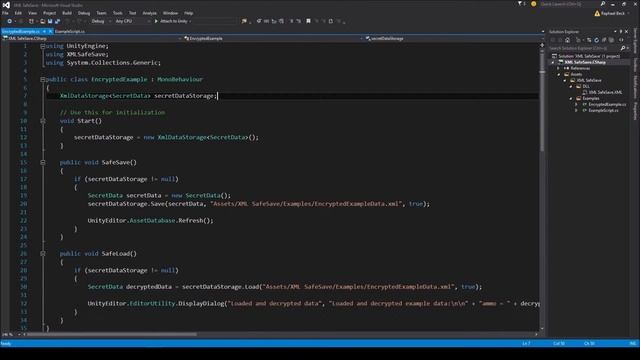The height and width of the screenshot is (360, 640).
Task: Expand EncryptedExample.cs in Solution Explorer
Action: pyautogui.click(x=576, y=104)
